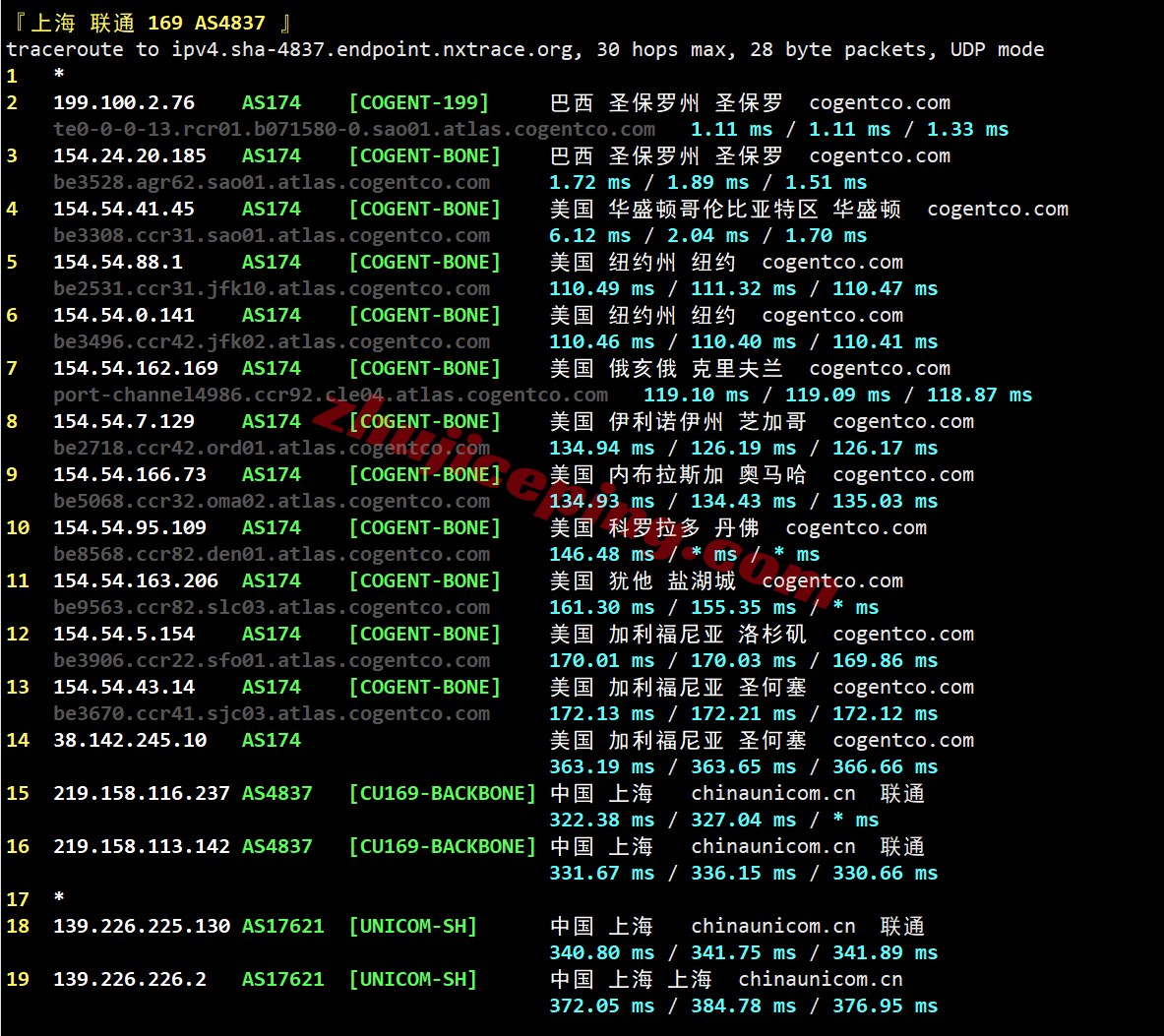Select the 上海 联通 169 AS4837 header
Viewport: 1164px width, 1036px height.
click(150, 23)
